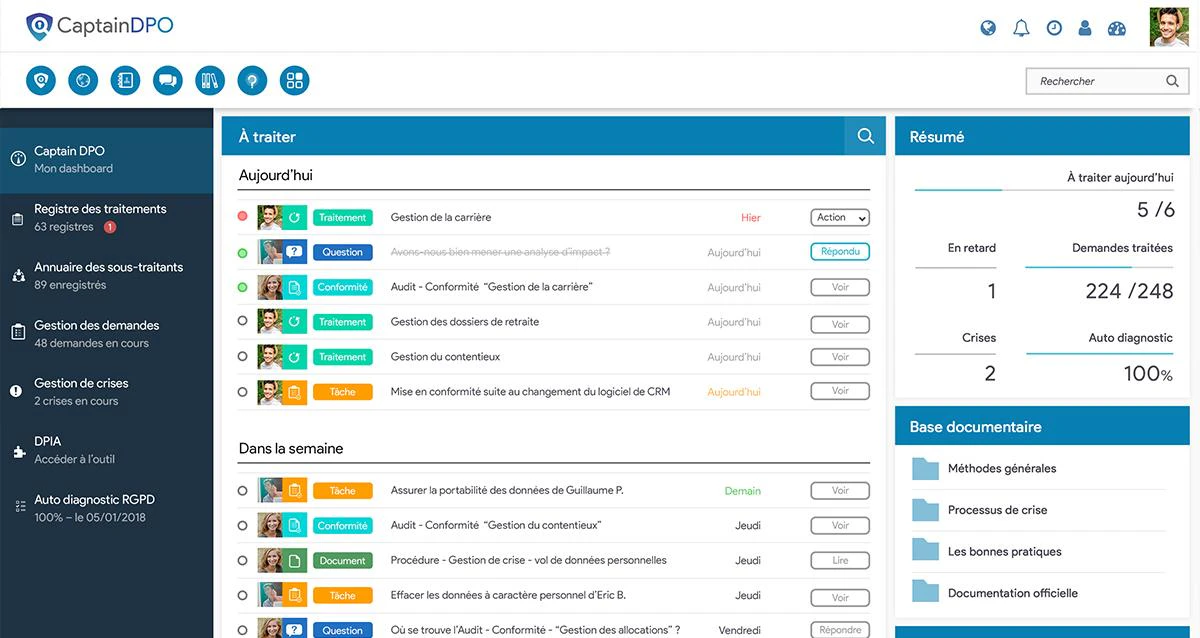This screenshot has height=638, width=1200.
Task: Open the search icon in À traiter header
Action: [x=866, y=136]
